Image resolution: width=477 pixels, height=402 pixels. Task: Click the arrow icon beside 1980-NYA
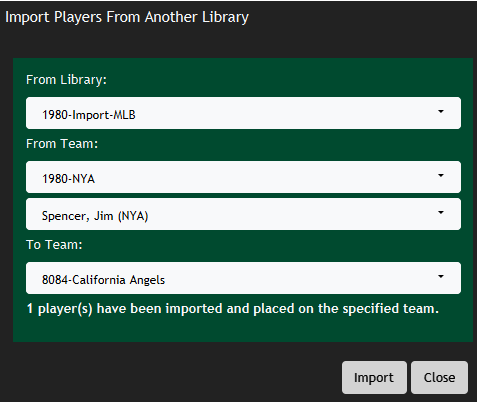(x=441, y=175)
